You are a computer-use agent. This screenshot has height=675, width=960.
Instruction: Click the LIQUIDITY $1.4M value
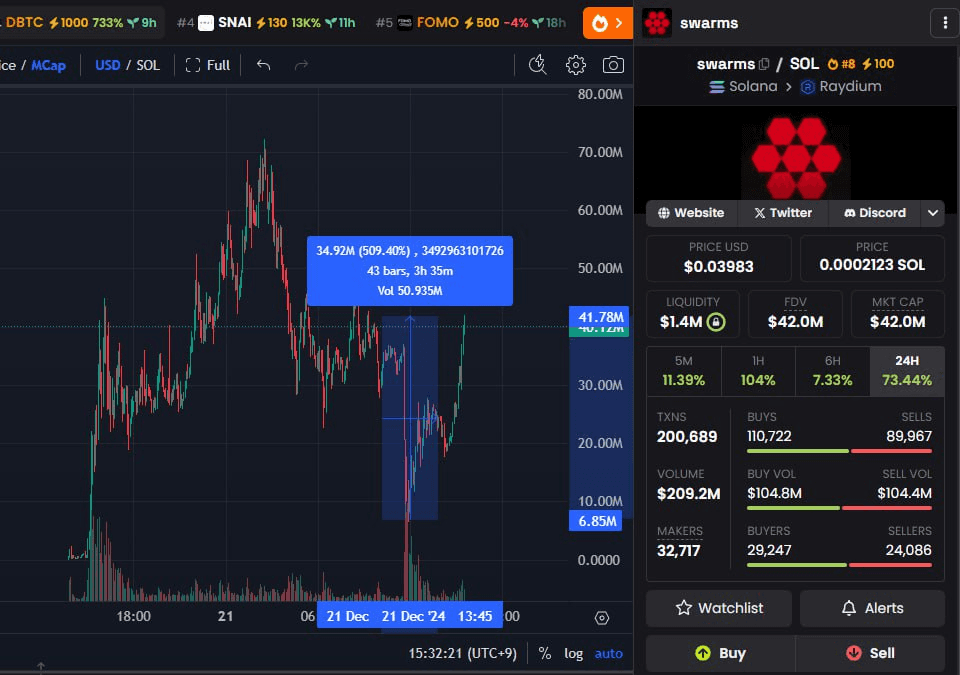click(681, 322)
